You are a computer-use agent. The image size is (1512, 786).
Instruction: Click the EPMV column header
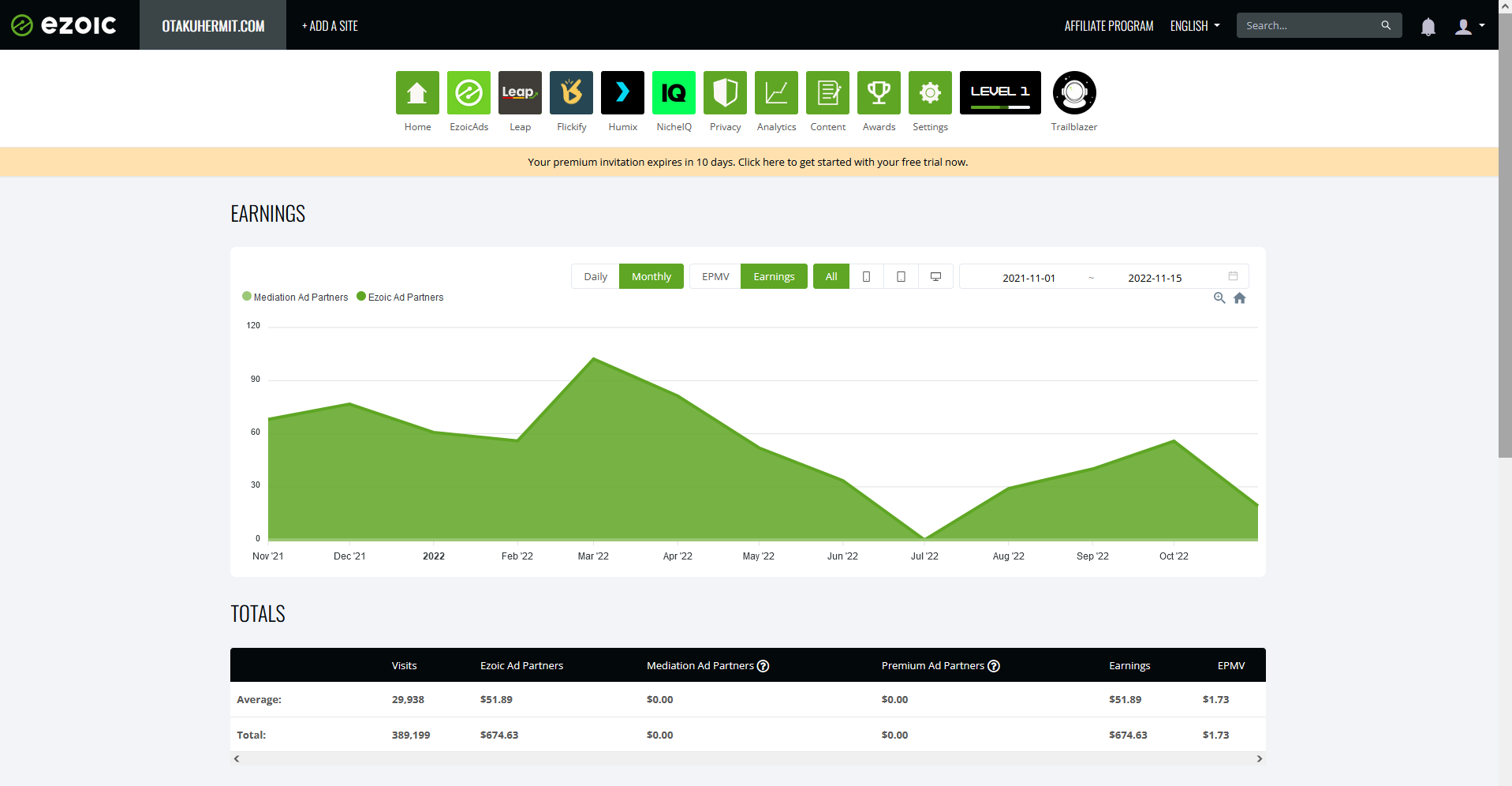coord(1230,665)
